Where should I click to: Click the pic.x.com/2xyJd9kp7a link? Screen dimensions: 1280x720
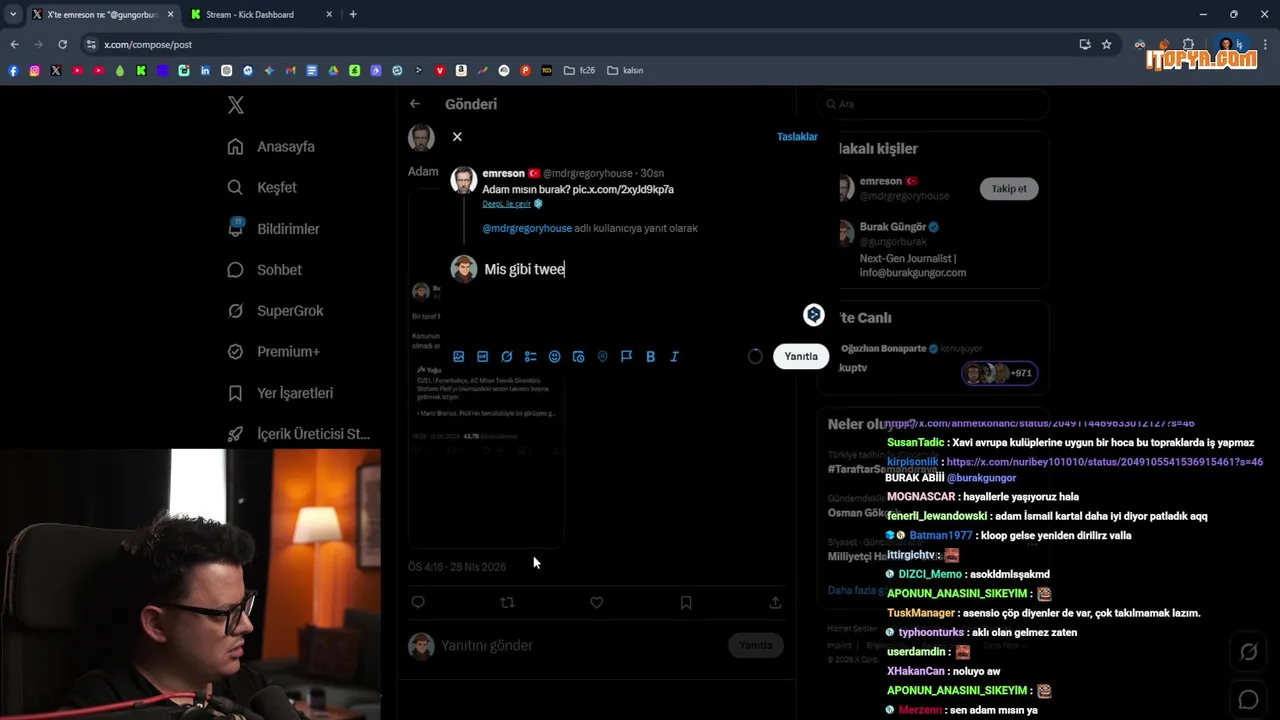pos(623,189)
